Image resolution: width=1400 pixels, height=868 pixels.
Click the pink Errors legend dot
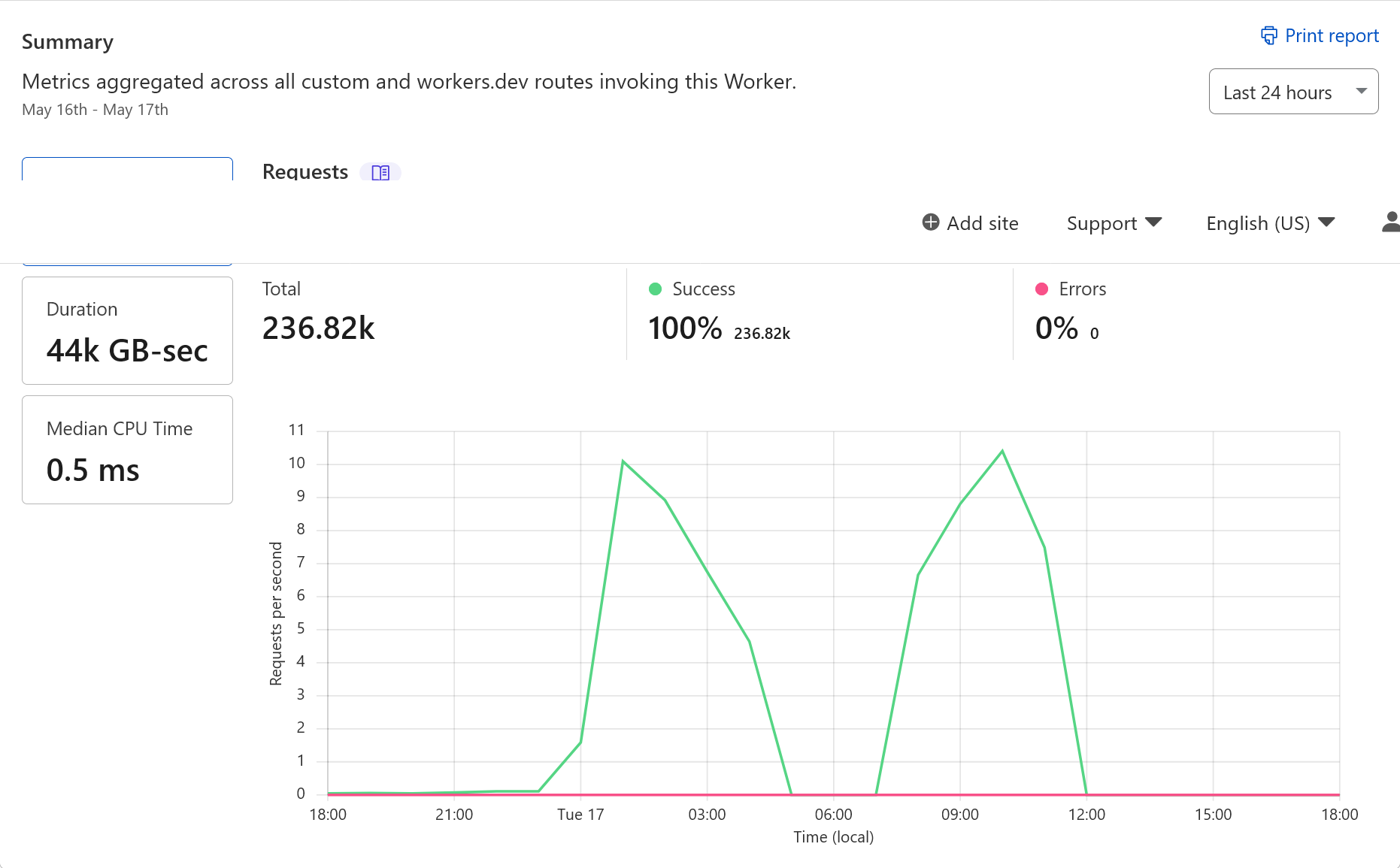[x=1041, y=289]
